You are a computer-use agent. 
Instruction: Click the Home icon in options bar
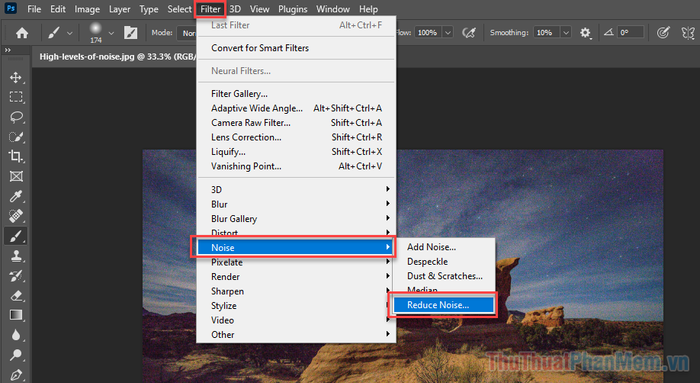(22, 33)
